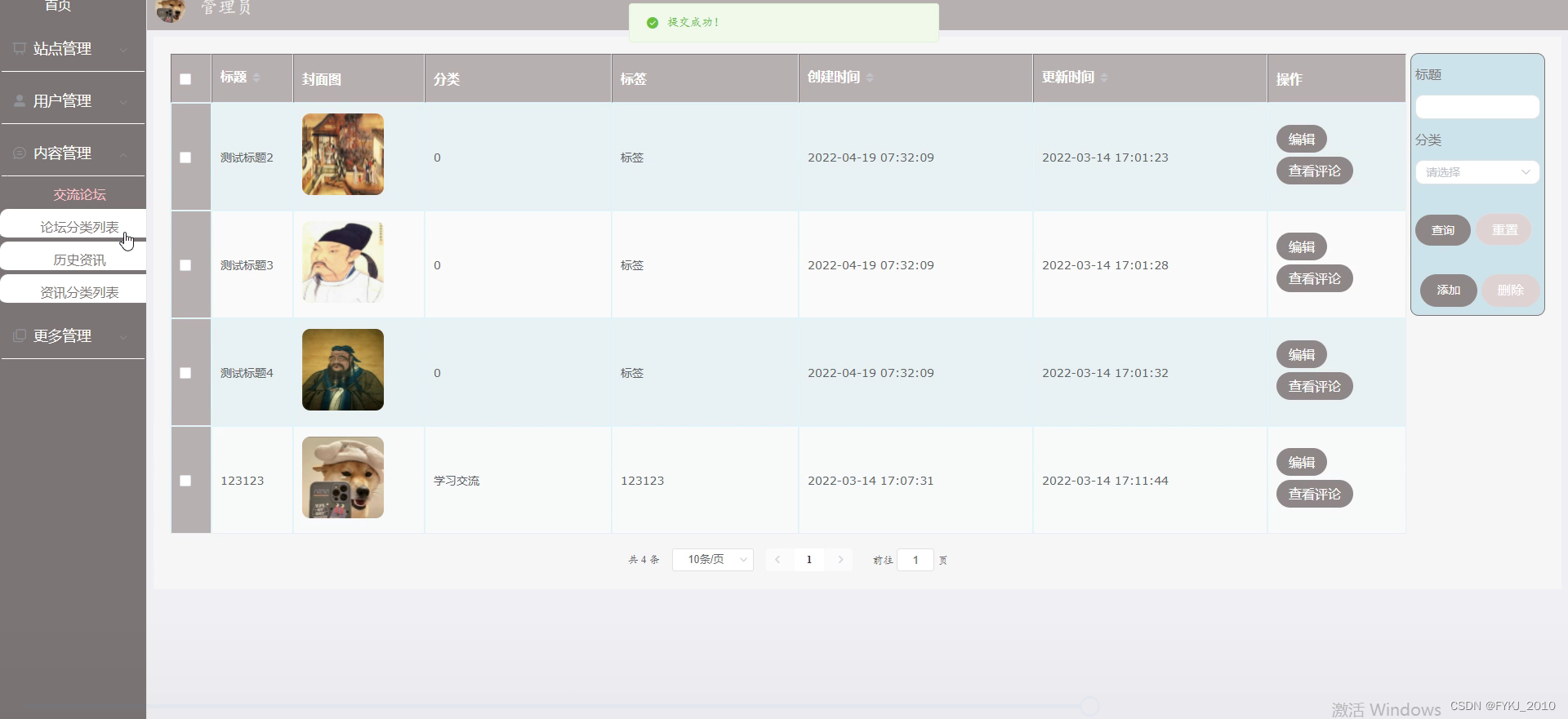Open 论坛分类列表 menu item
The height and width of the screenshot is (719, 1568).
click(73, 224)
